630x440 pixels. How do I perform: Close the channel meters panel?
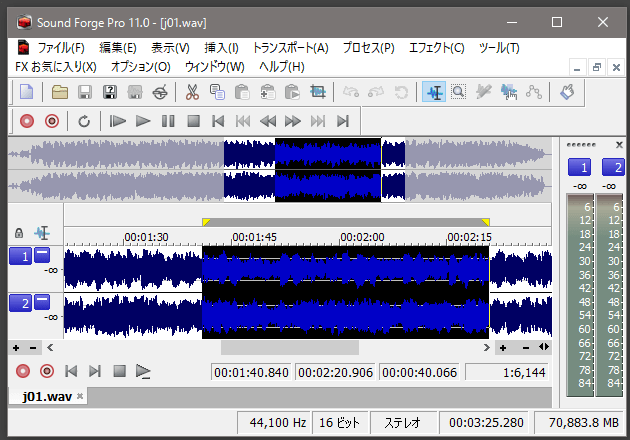(x=619, y=145)
